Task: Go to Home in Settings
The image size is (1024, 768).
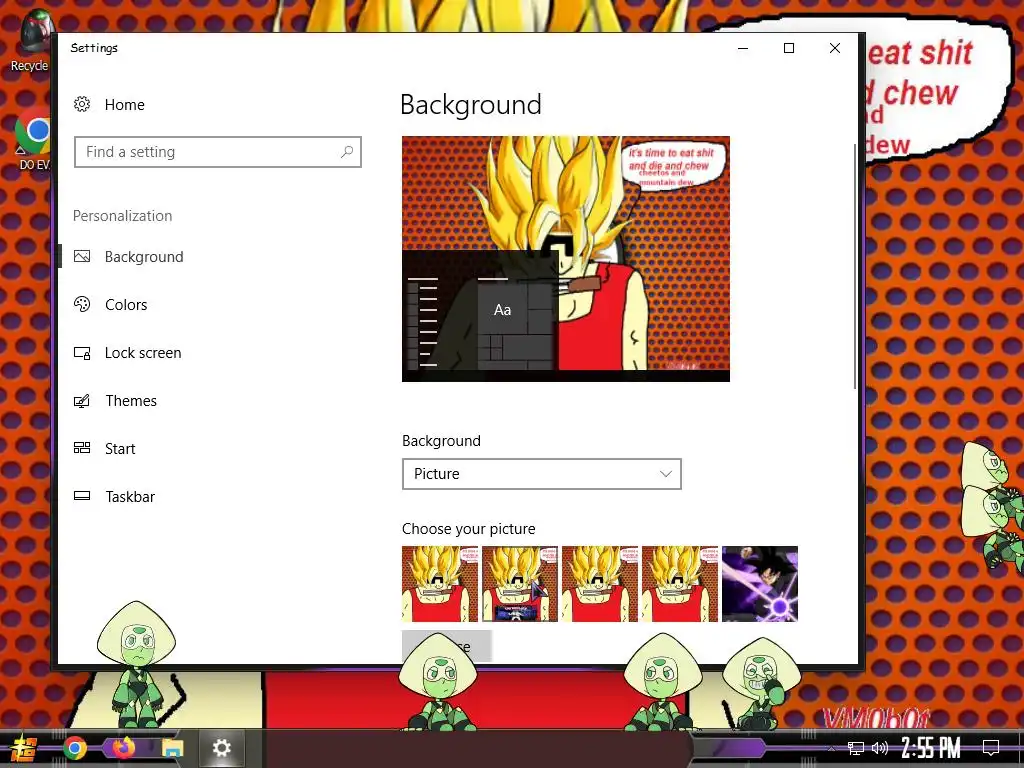Action: [x=125, y=104]
